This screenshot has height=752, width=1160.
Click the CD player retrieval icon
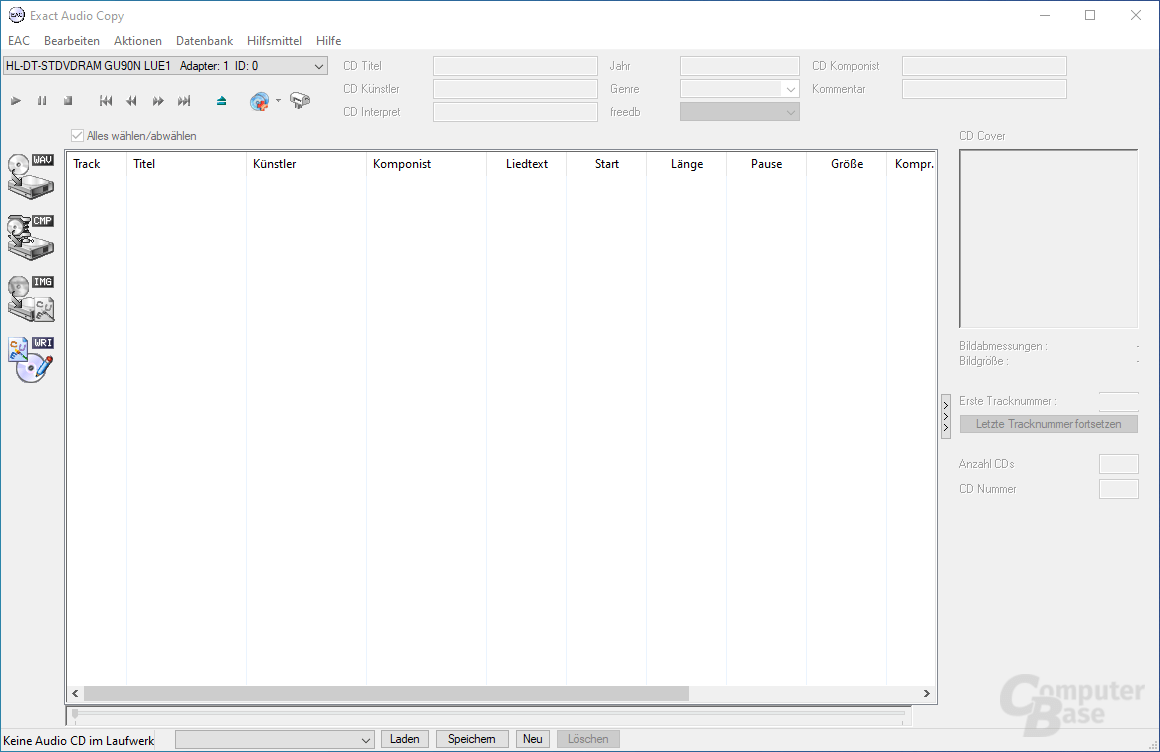coord(299,100)
